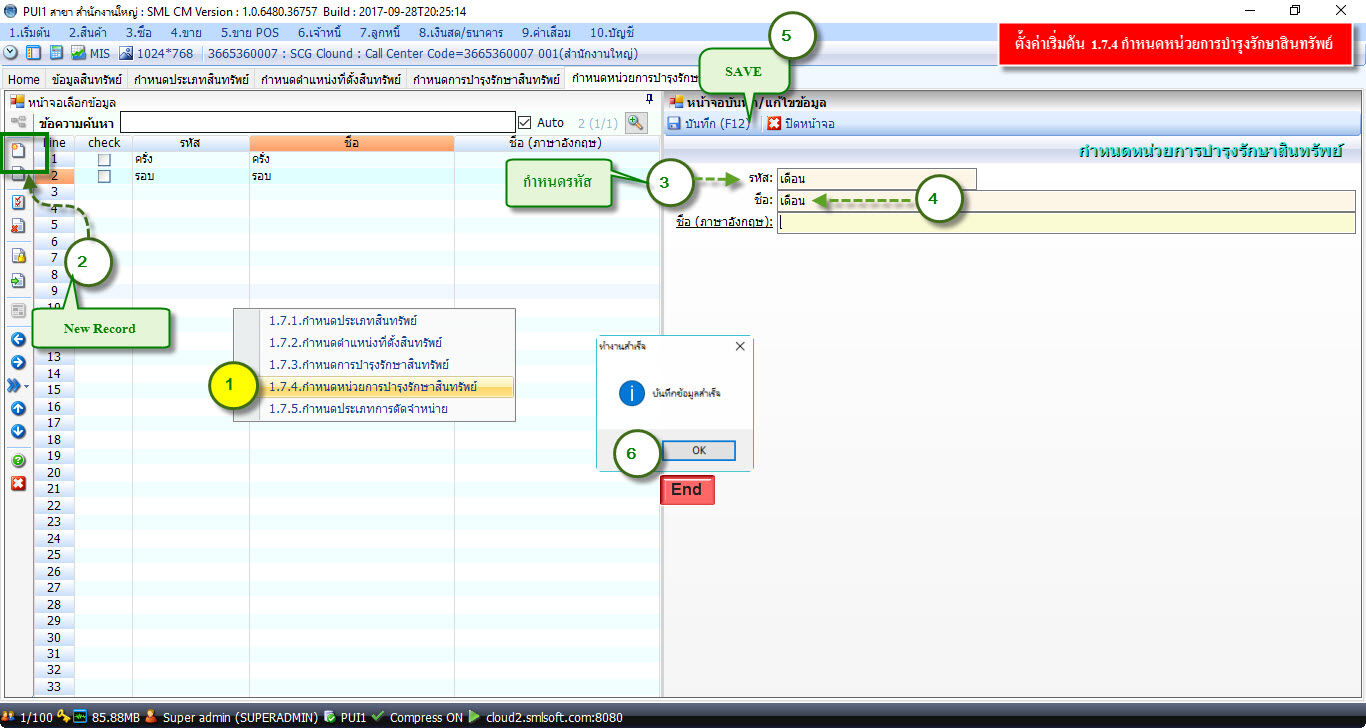The image size is (1366, 728).
Task: Switch to the กำหนดการปรุงรักษาสินทรัพย์ tab
Action: 486,79
